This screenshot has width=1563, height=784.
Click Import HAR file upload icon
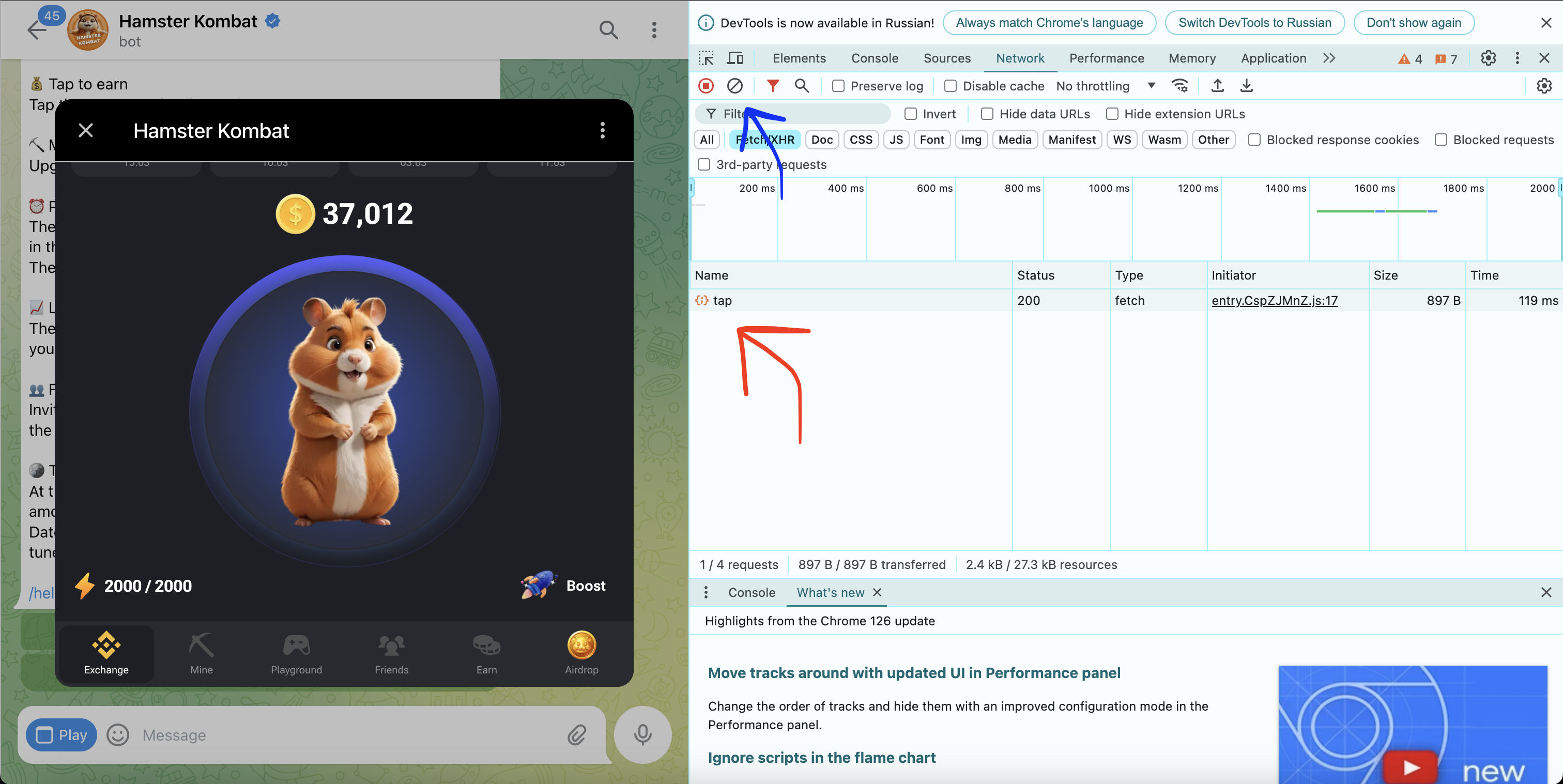pos(1217,86)
